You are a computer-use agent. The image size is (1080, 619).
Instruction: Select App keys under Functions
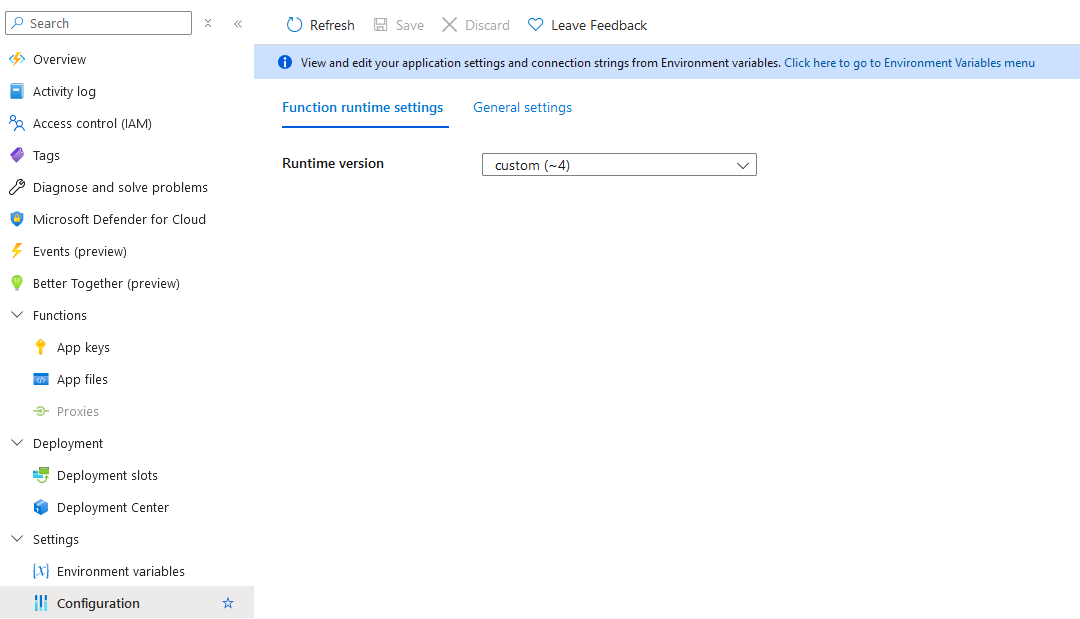(83, 348)
